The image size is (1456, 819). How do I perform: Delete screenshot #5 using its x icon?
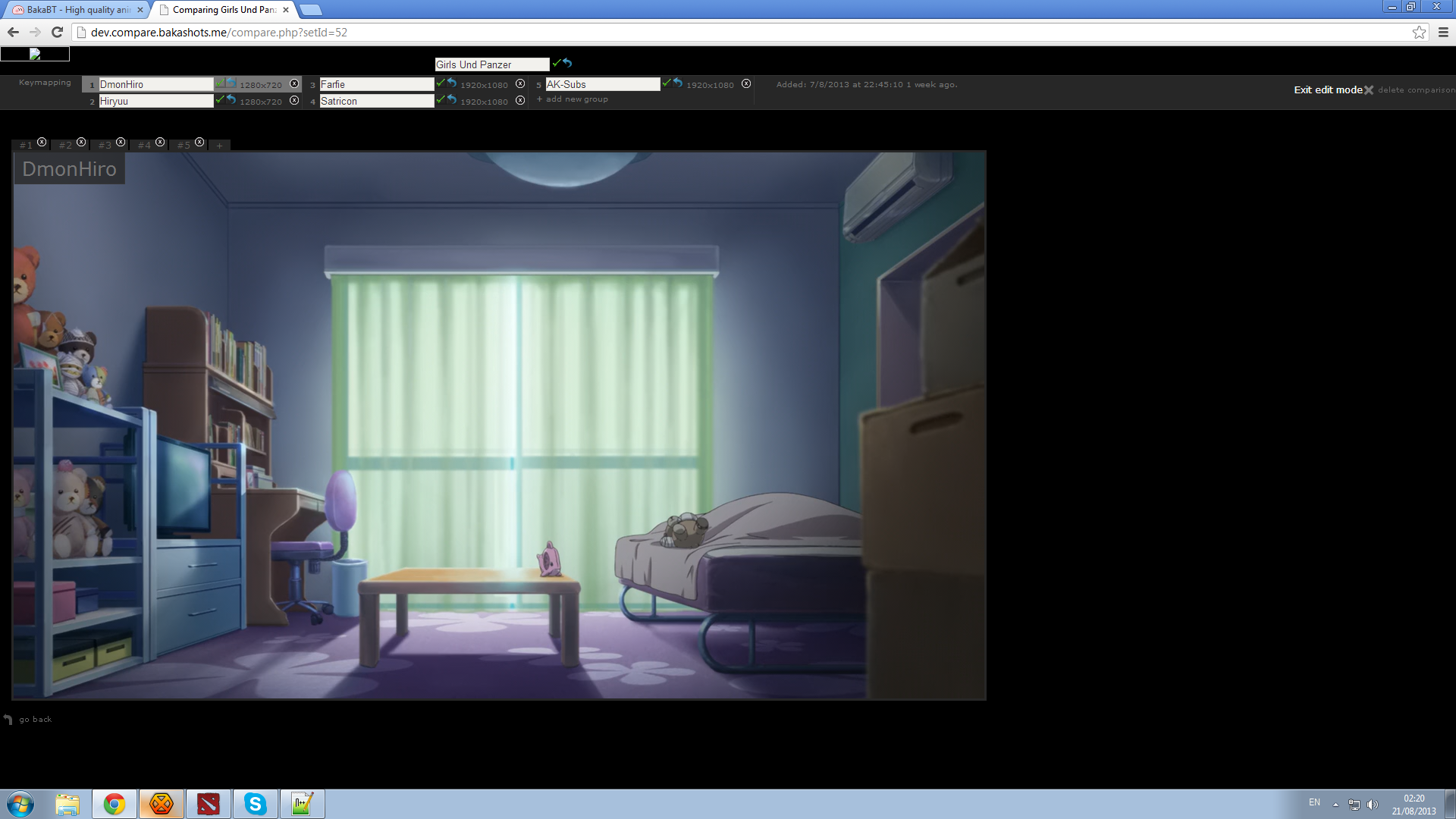click(x=199, y=142)
